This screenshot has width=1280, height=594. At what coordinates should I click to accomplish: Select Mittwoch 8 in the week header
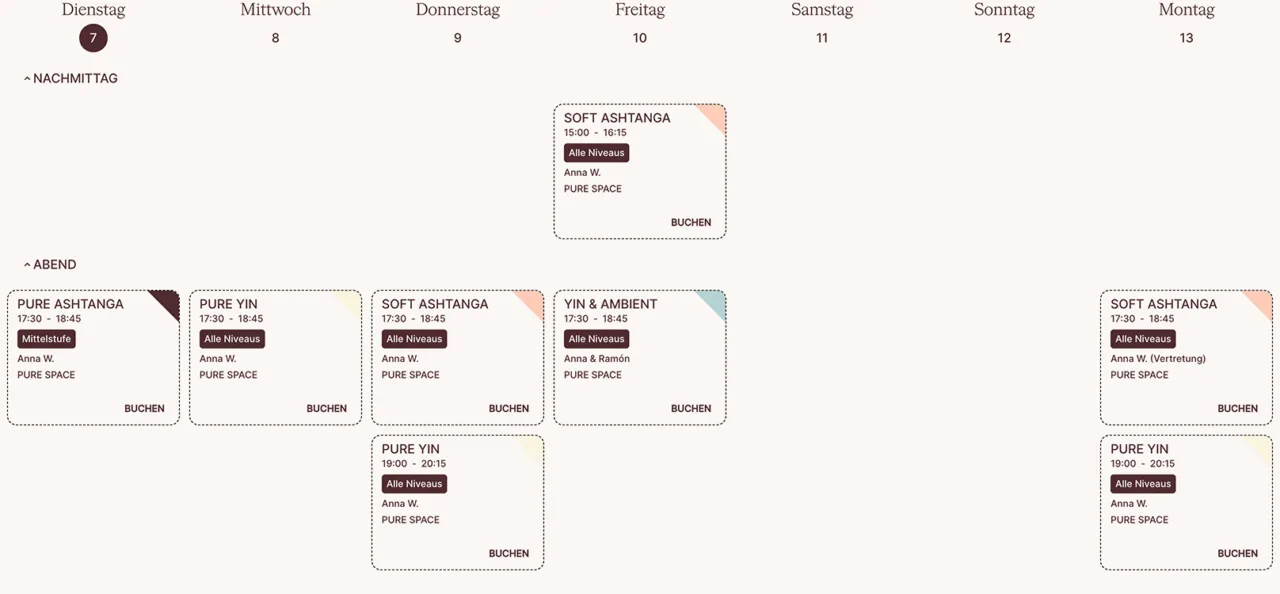[x=275, y=38]
